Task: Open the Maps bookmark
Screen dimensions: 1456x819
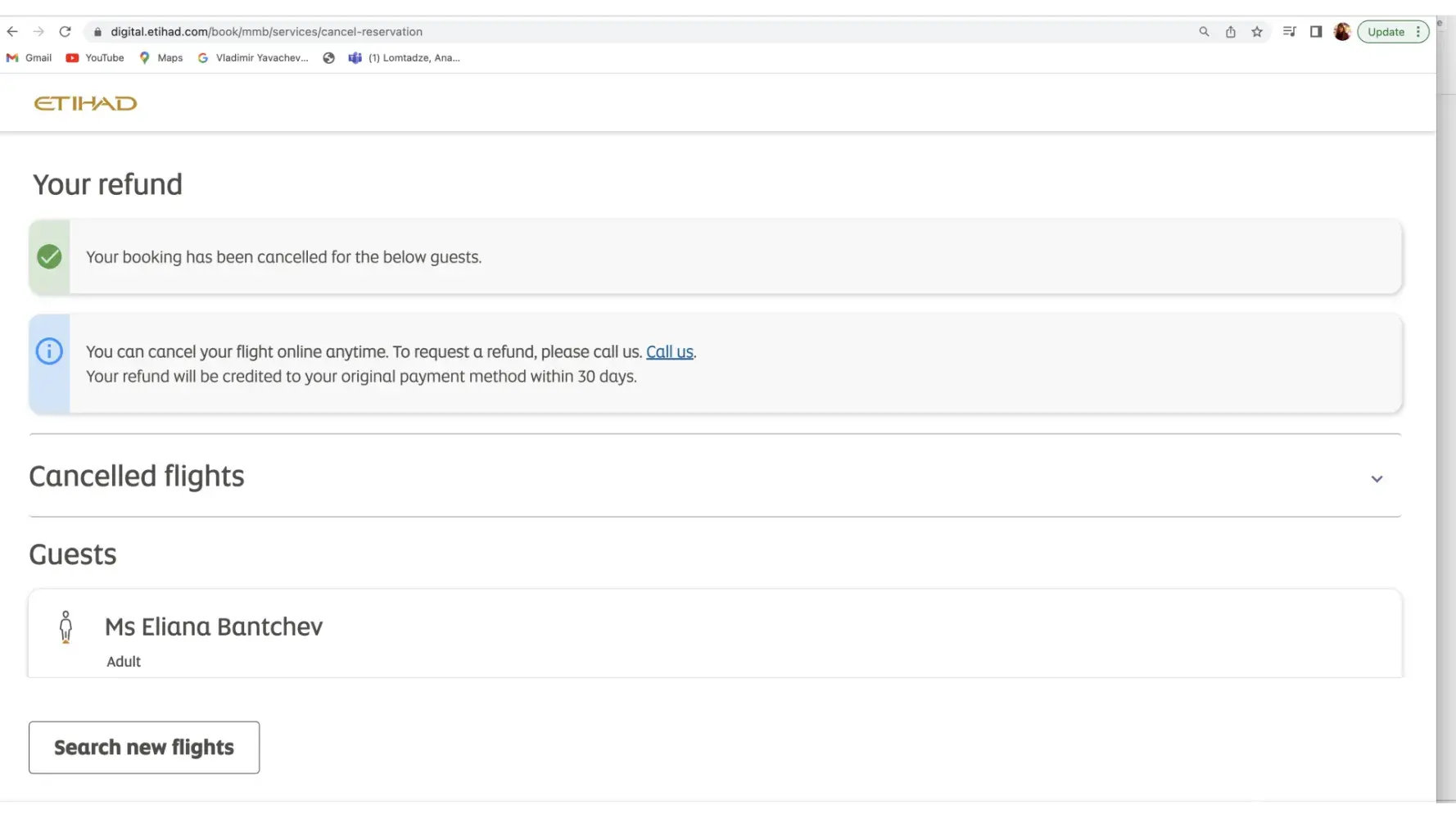Action: tap(161, 58)
